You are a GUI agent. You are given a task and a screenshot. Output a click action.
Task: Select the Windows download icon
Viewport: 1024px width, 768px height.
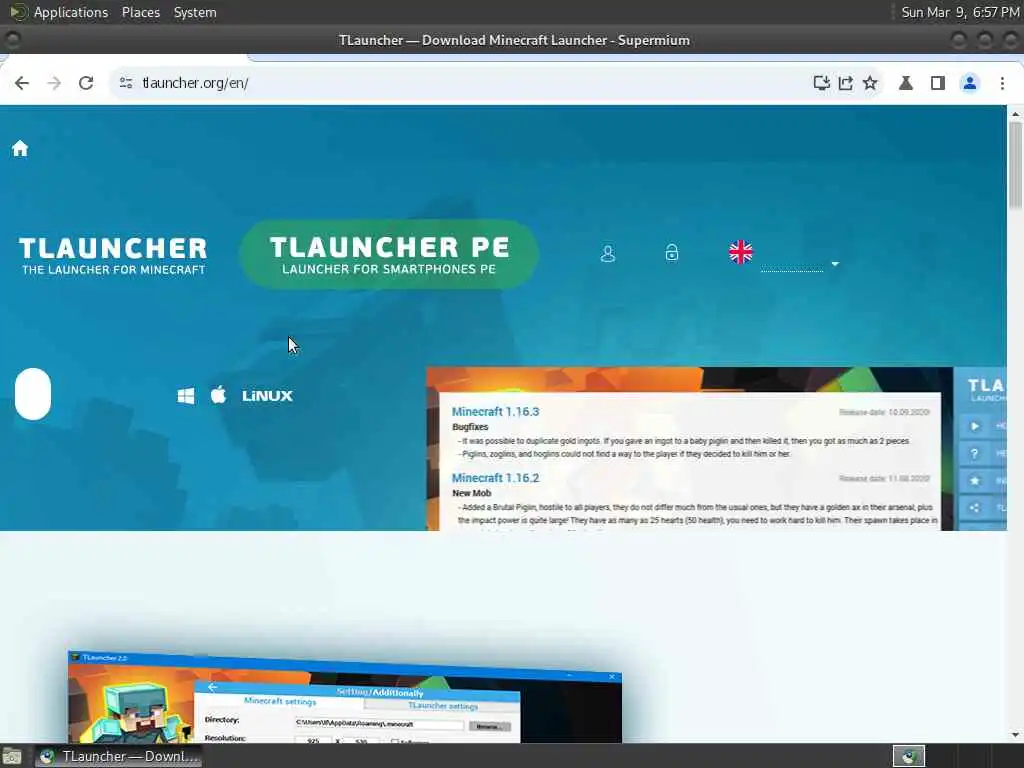click(x=186, y=396)
